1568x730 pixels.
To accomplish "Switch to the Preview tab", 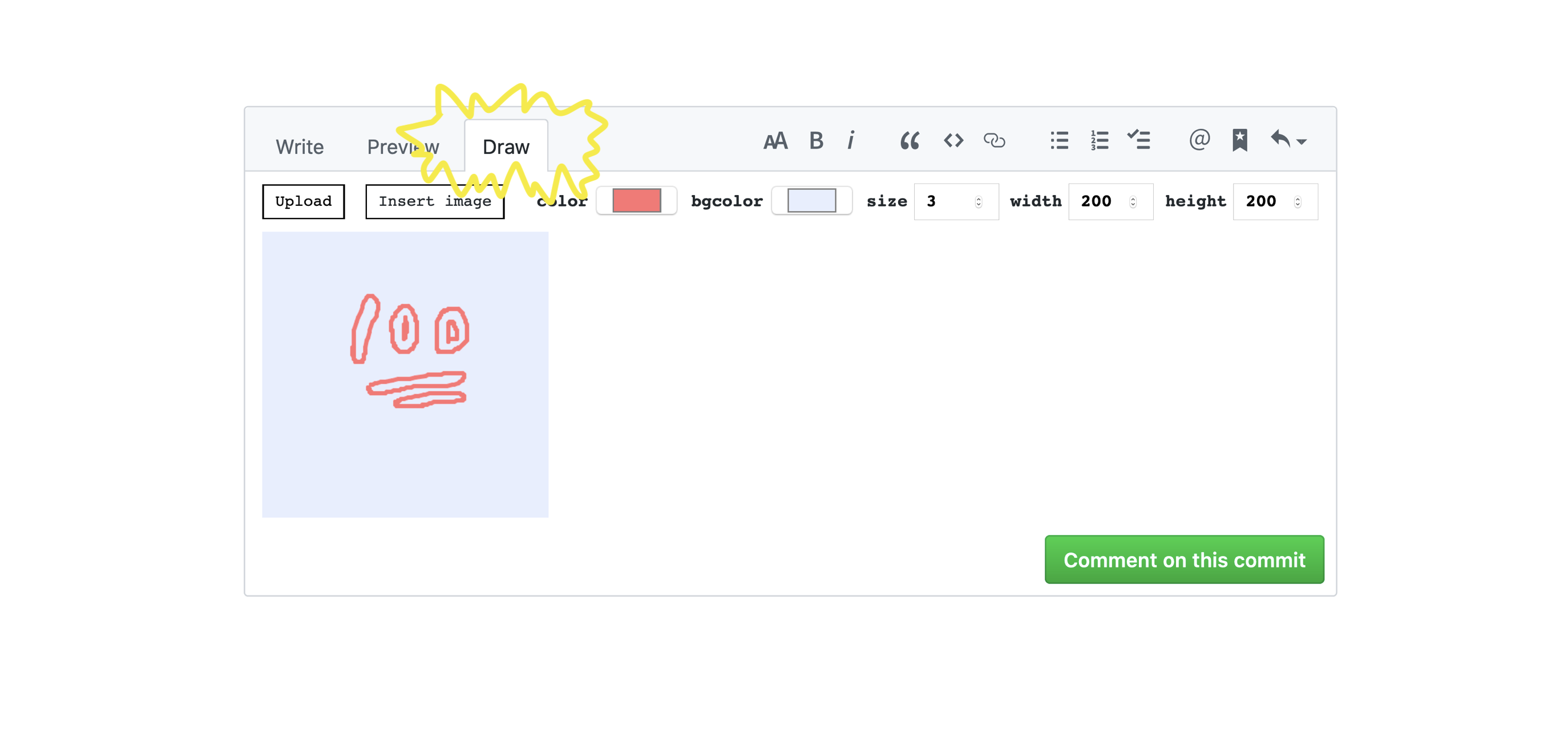I will tap(402, 146).
